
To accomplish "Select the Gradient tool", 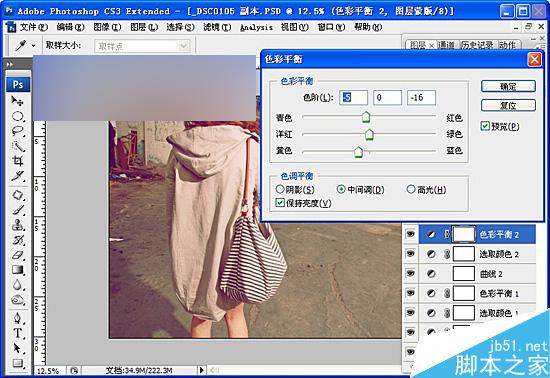I will tap(17, 270).
